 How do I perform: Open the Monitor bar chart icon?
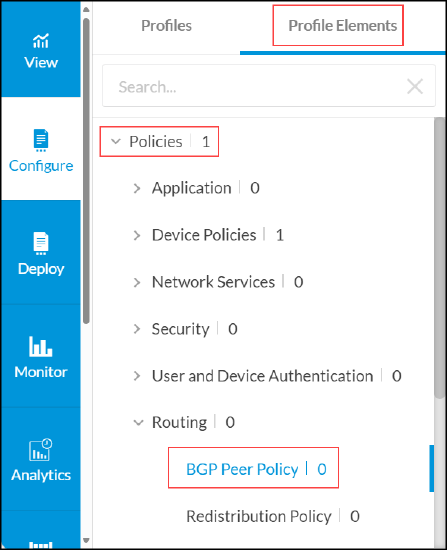41,346
